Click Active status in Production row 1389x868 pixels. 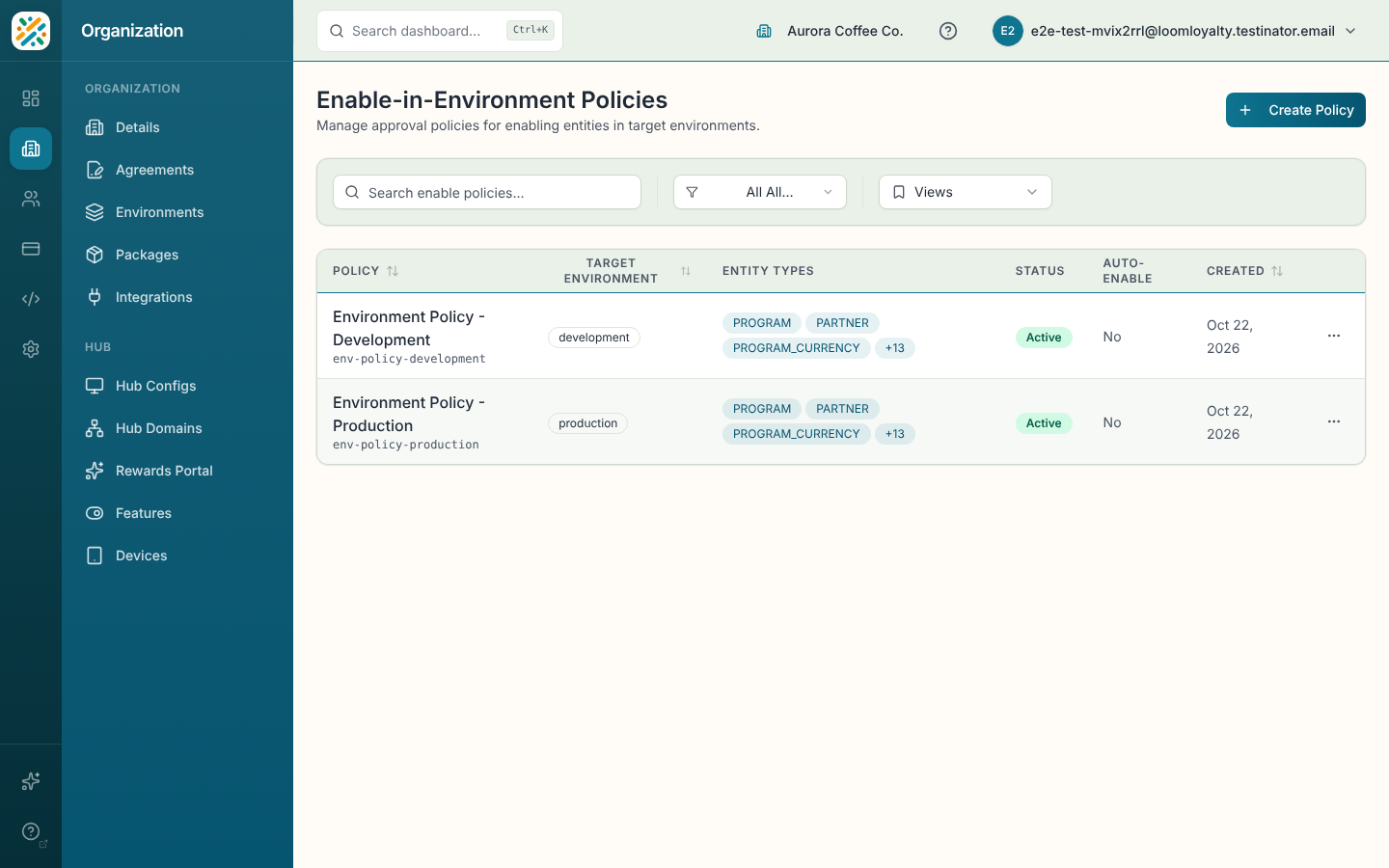(1044, 423)
